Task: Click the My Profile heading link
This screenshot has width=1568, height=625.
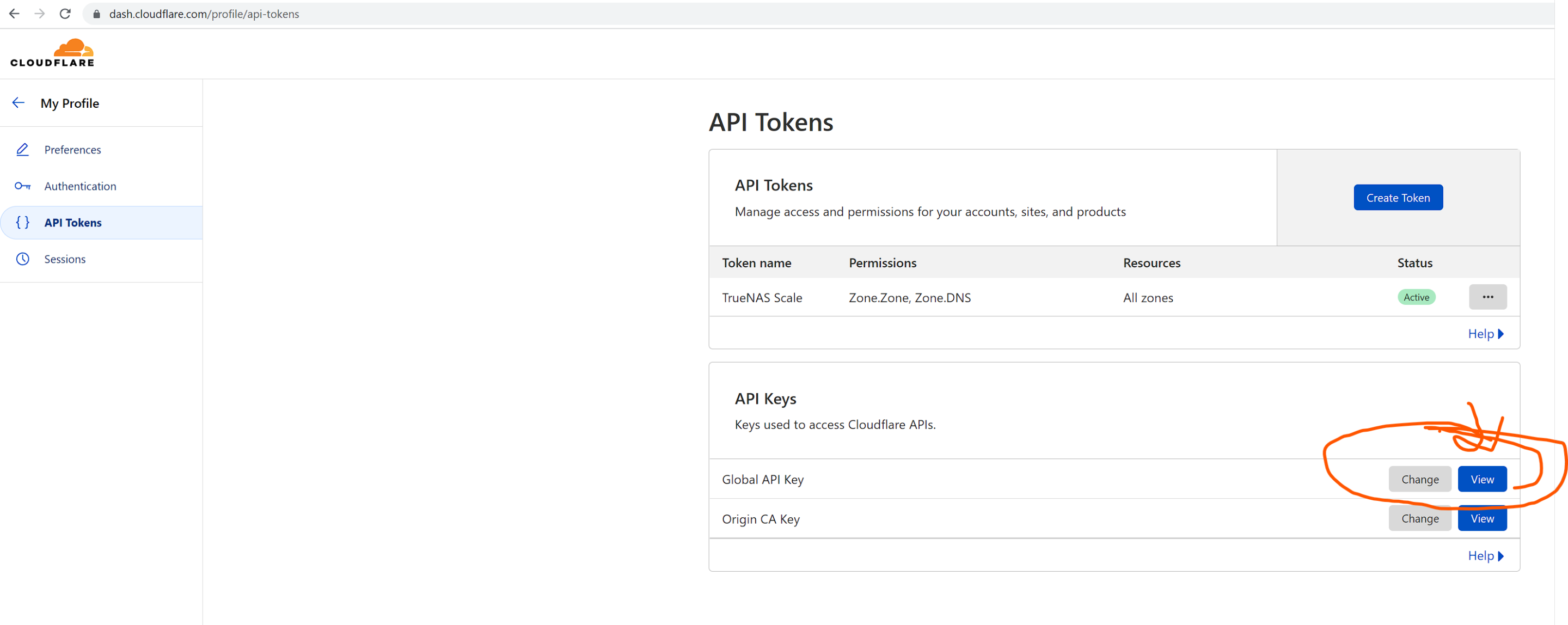Action: point(70,103)
